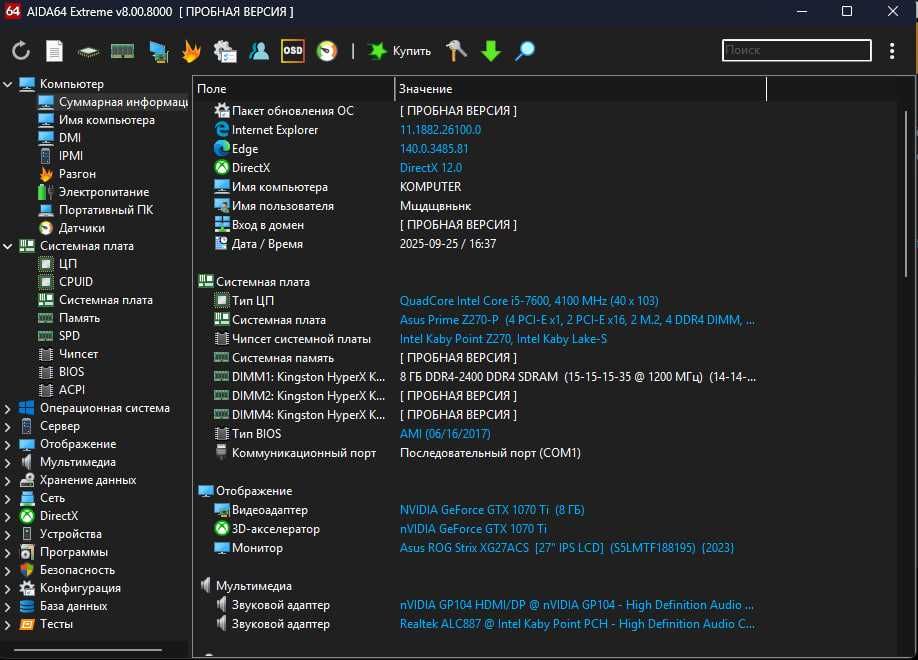918x660 pixels.
Task: Select the Память tree item
Action: pyautogui.click(x=69, y=318)
